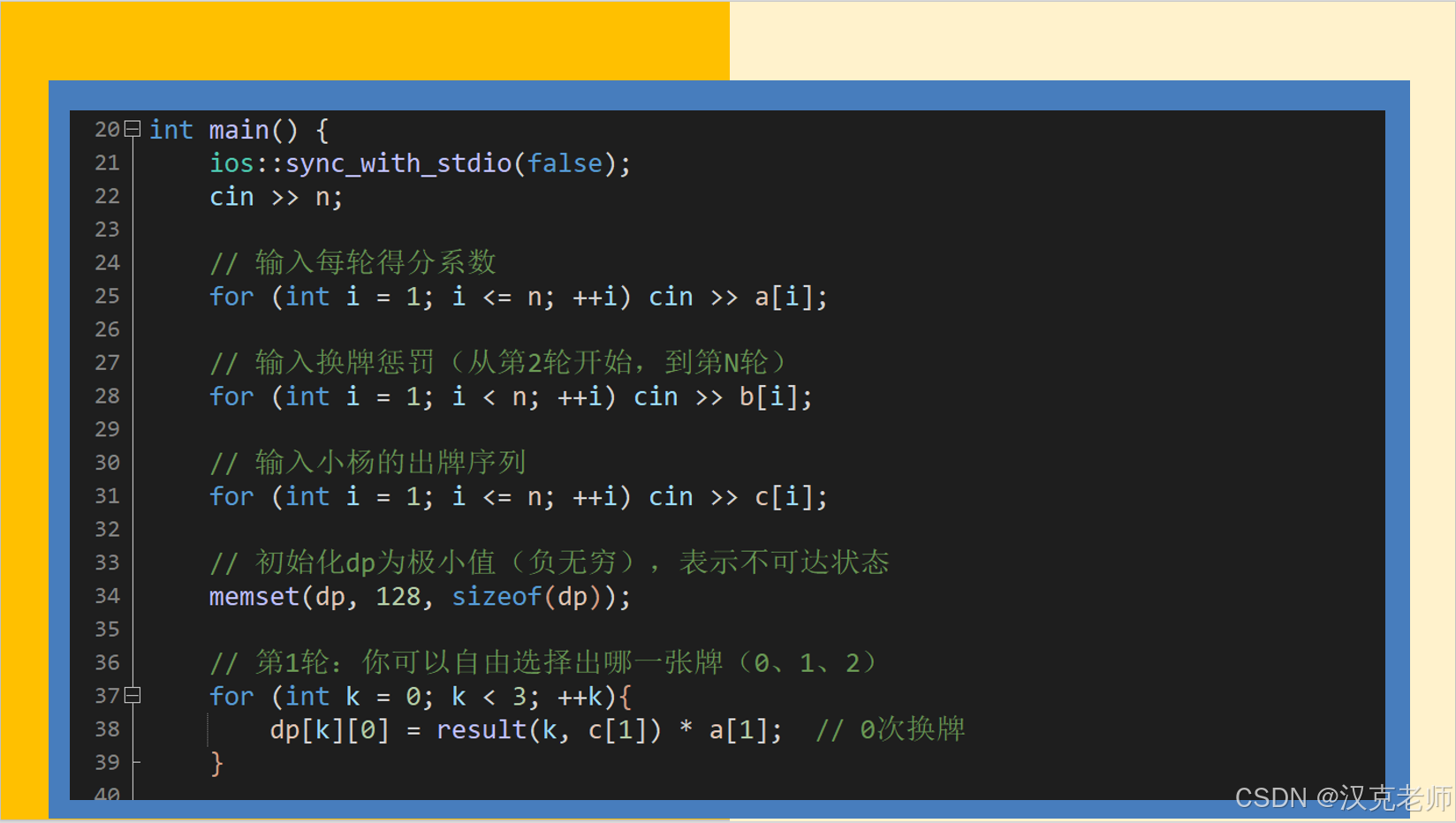Select line number 38 in the gutter
Viewport: 1456px width, 823px height.
coord(107,729)
